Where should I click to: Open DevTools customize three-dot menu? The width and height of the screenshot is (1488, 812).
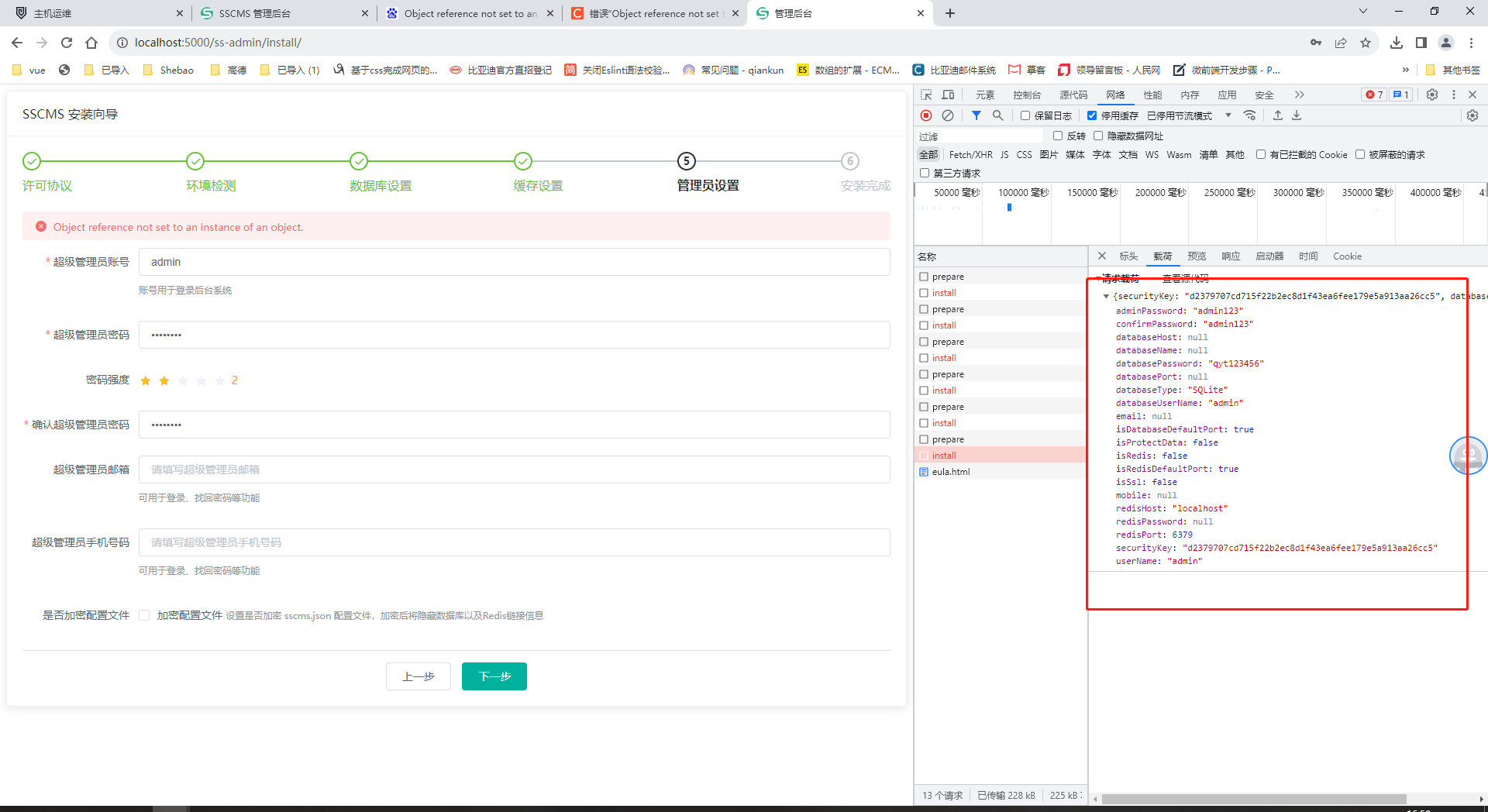[1454, 95]
